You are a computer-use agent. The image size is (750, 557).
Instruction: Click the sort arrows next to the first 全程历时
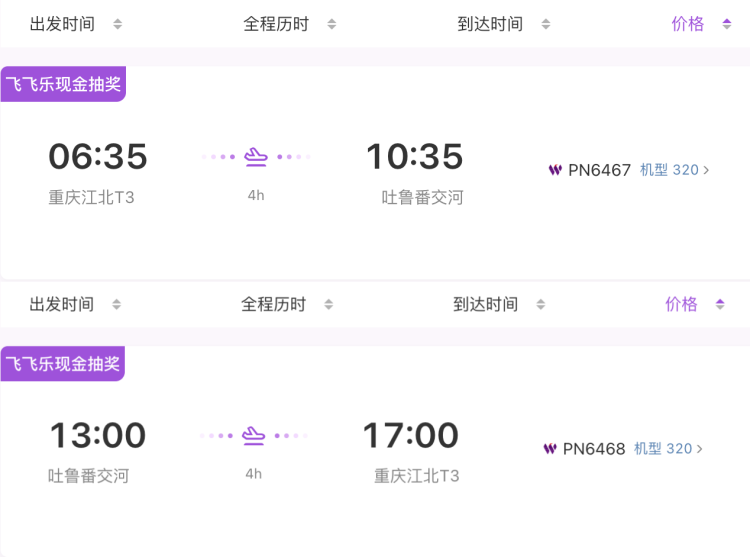pos(332,24)
